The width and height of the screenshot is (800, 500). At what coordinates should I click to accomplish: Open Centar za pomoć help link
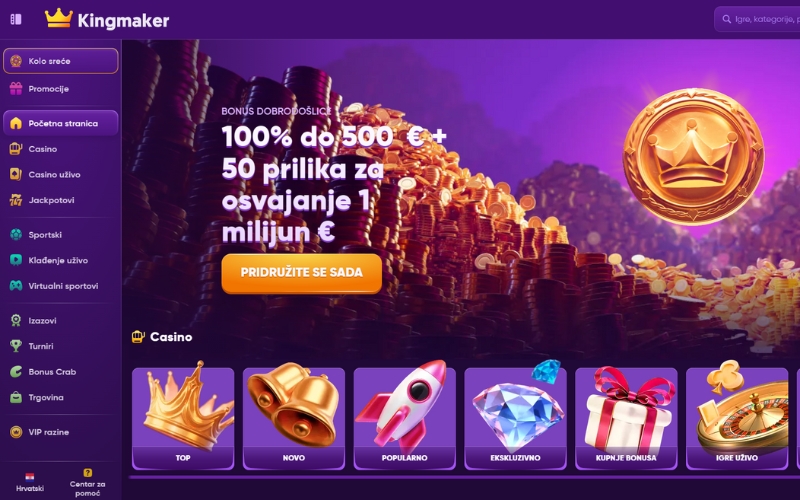click(x=87, y=483)
